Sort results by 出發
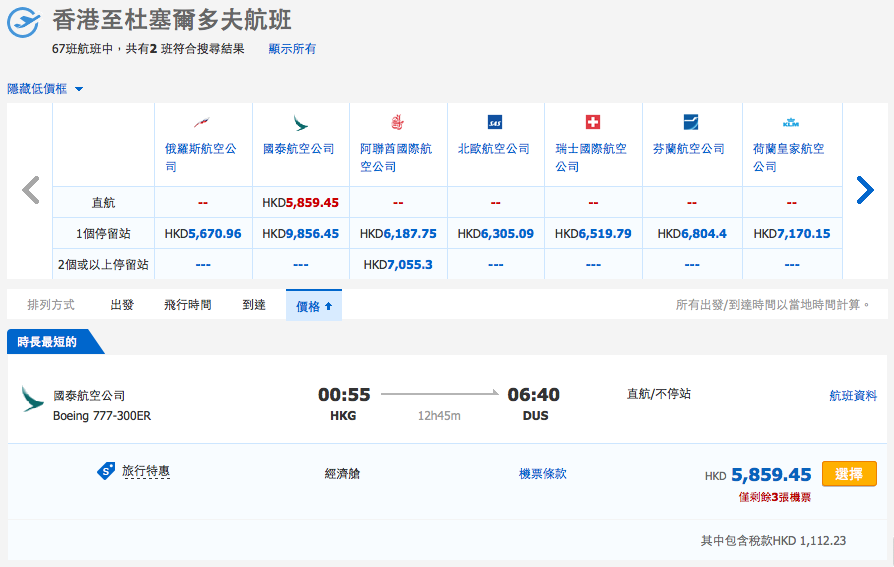 pos(122,305)
